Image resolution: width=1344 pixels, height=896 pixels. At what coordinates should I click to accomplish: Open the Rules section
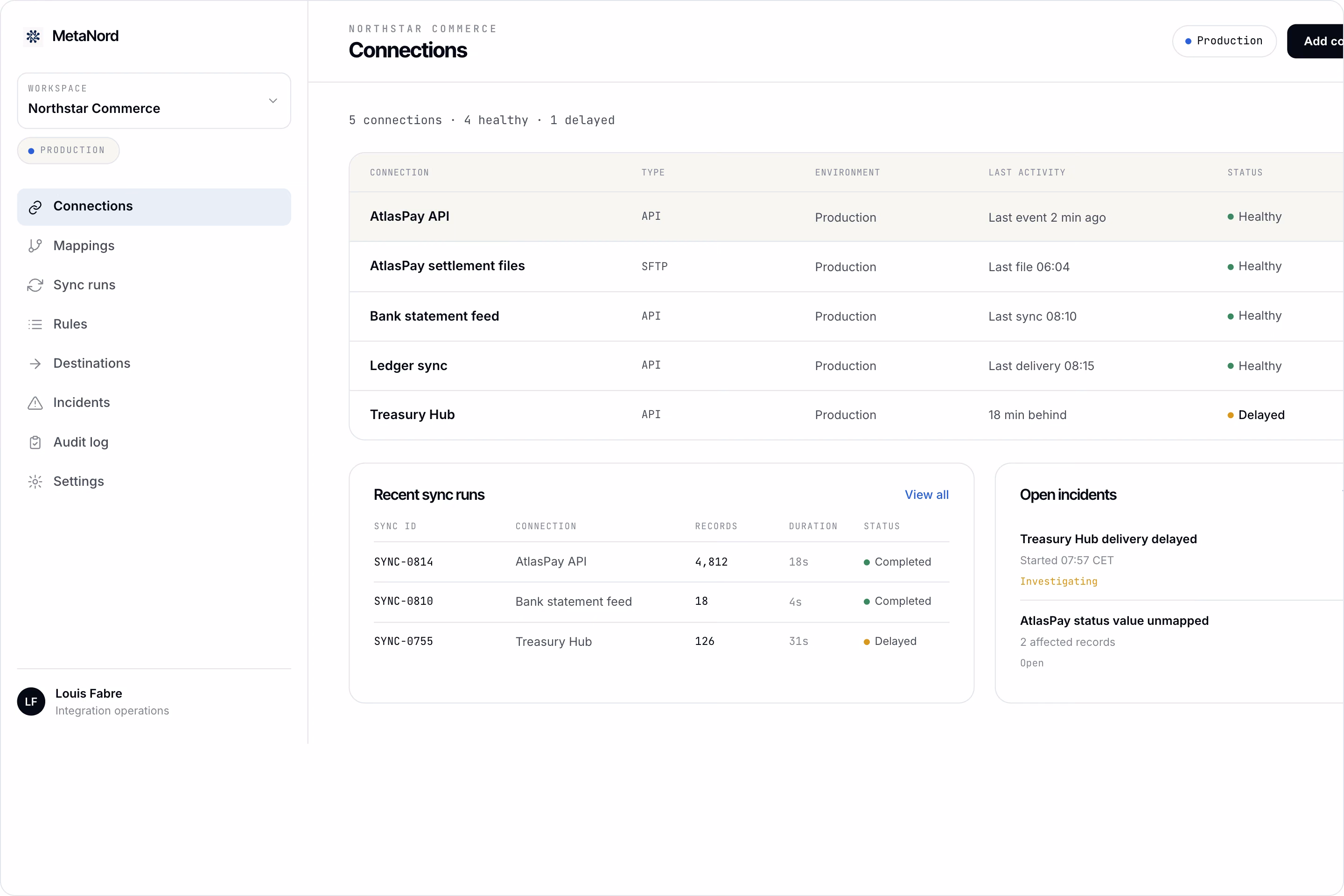(x=154, y=325)
